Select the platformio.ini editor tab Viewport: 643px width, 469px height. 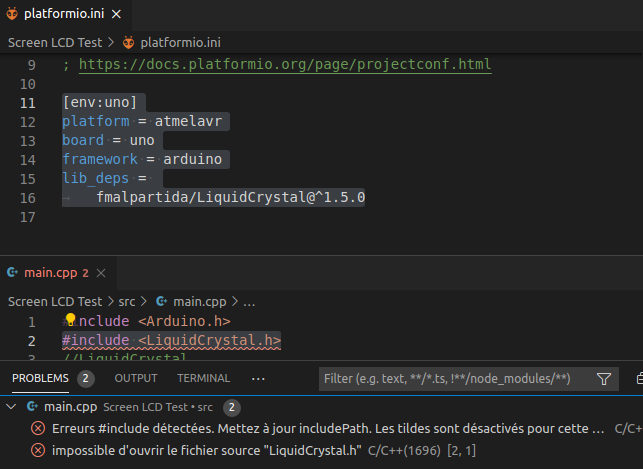66,14
